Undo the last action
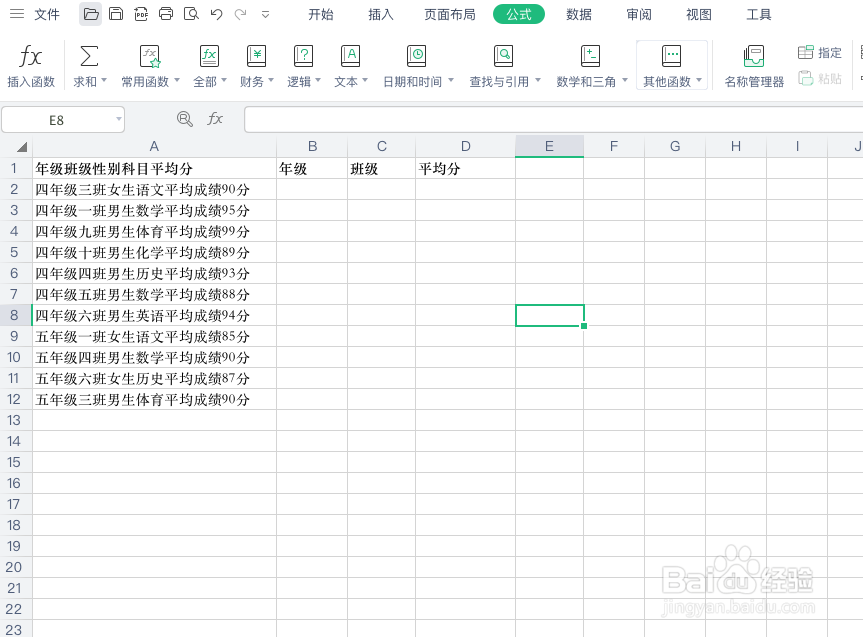Viewport: 863px width, 637px height. (214, 14)
